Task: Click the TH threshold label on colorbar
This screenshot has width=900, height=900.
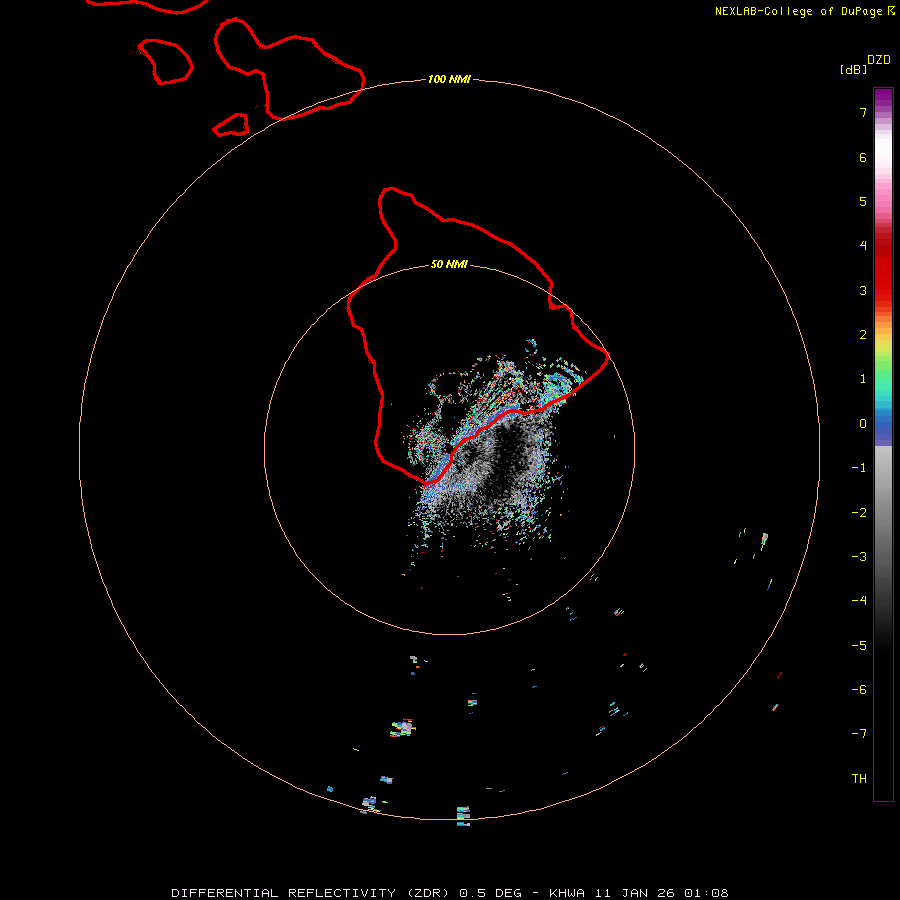Action: (x=859, y=779)
